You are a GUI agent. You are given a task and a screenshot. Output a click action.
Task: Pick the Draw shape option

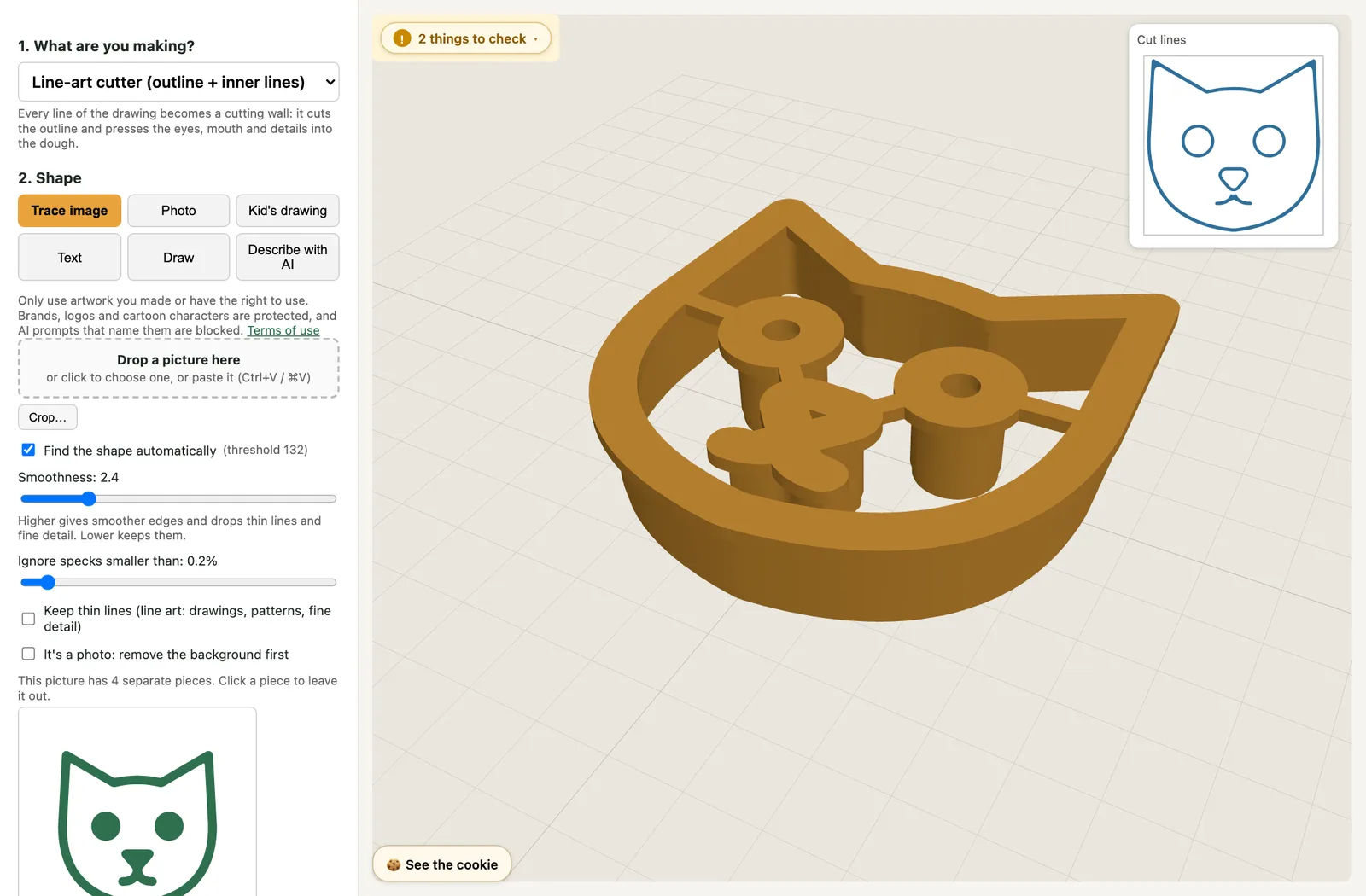pyautogui.click(x=178, y=257)
